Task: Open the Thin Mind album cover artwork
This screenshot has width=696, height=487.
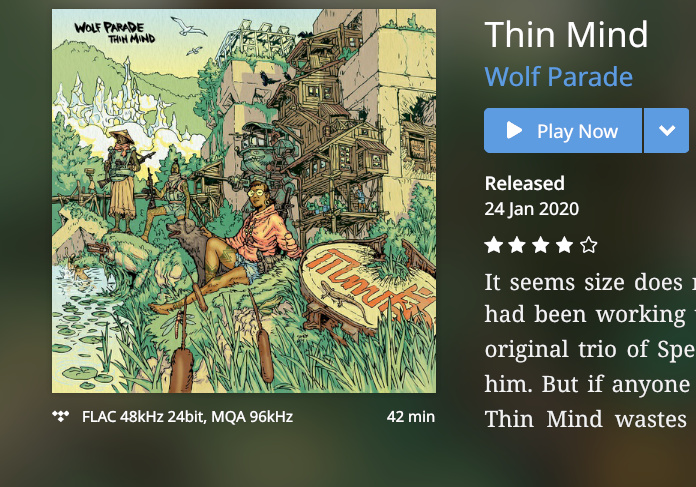Action: pos(244,201)
